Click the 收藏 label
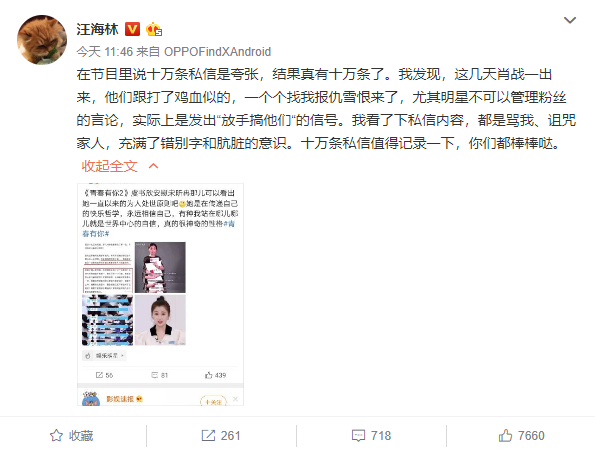595x453 pixels. [81, 436]
